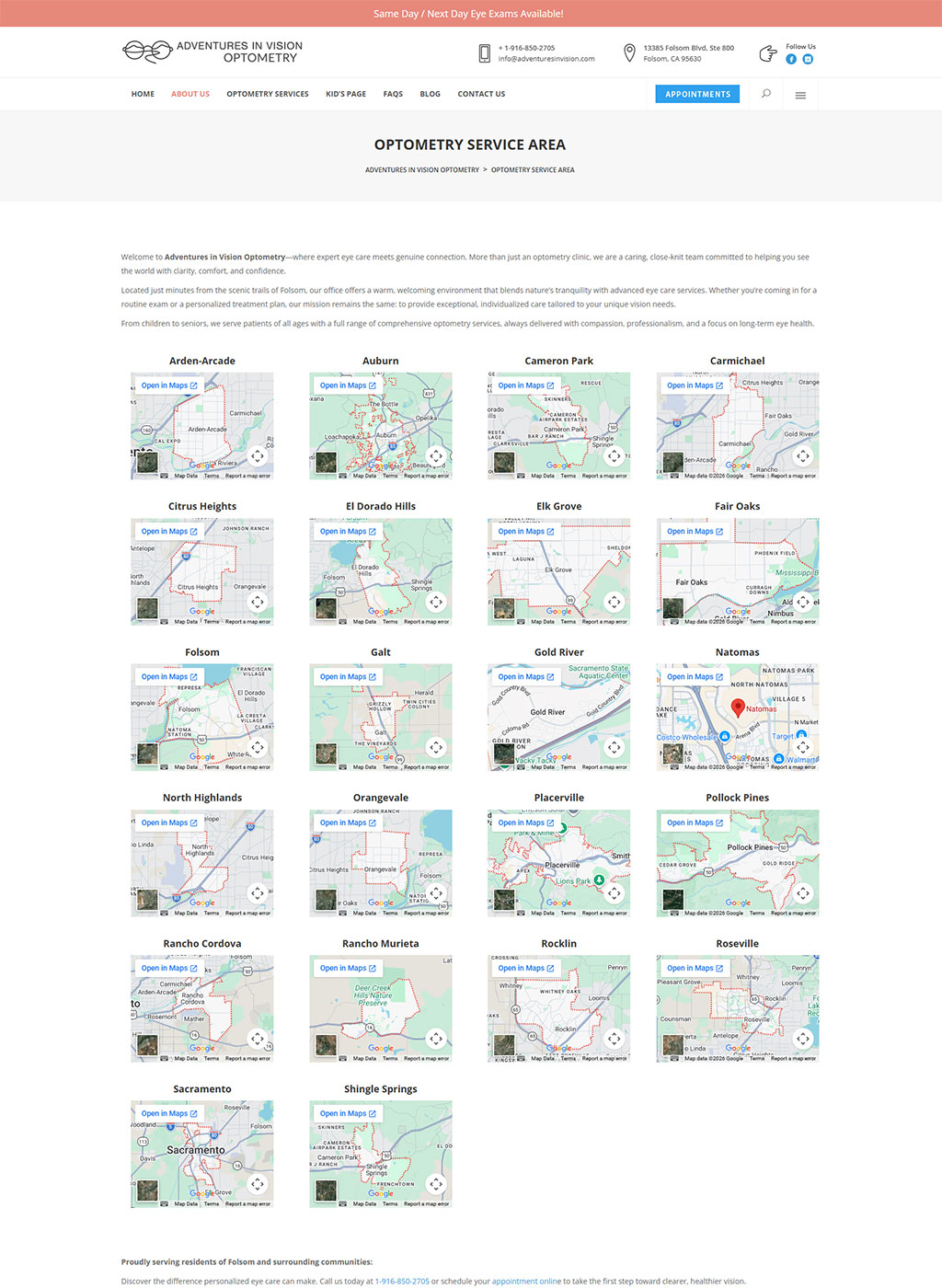Go to the HOME menu item
Viewport: 942px width, 1288px height.
[x=143, y=94]
